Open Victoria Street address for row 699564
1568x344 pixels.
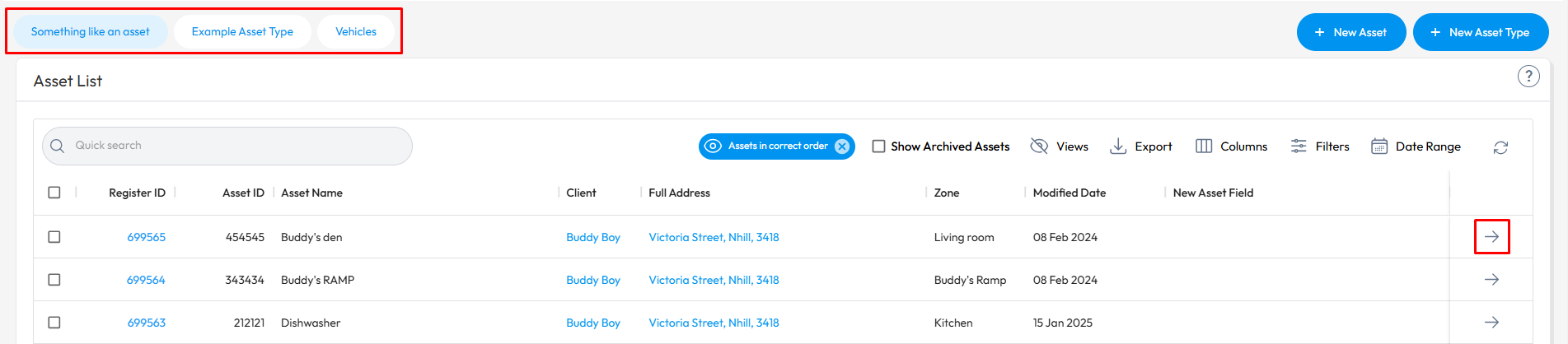[714, 280]
